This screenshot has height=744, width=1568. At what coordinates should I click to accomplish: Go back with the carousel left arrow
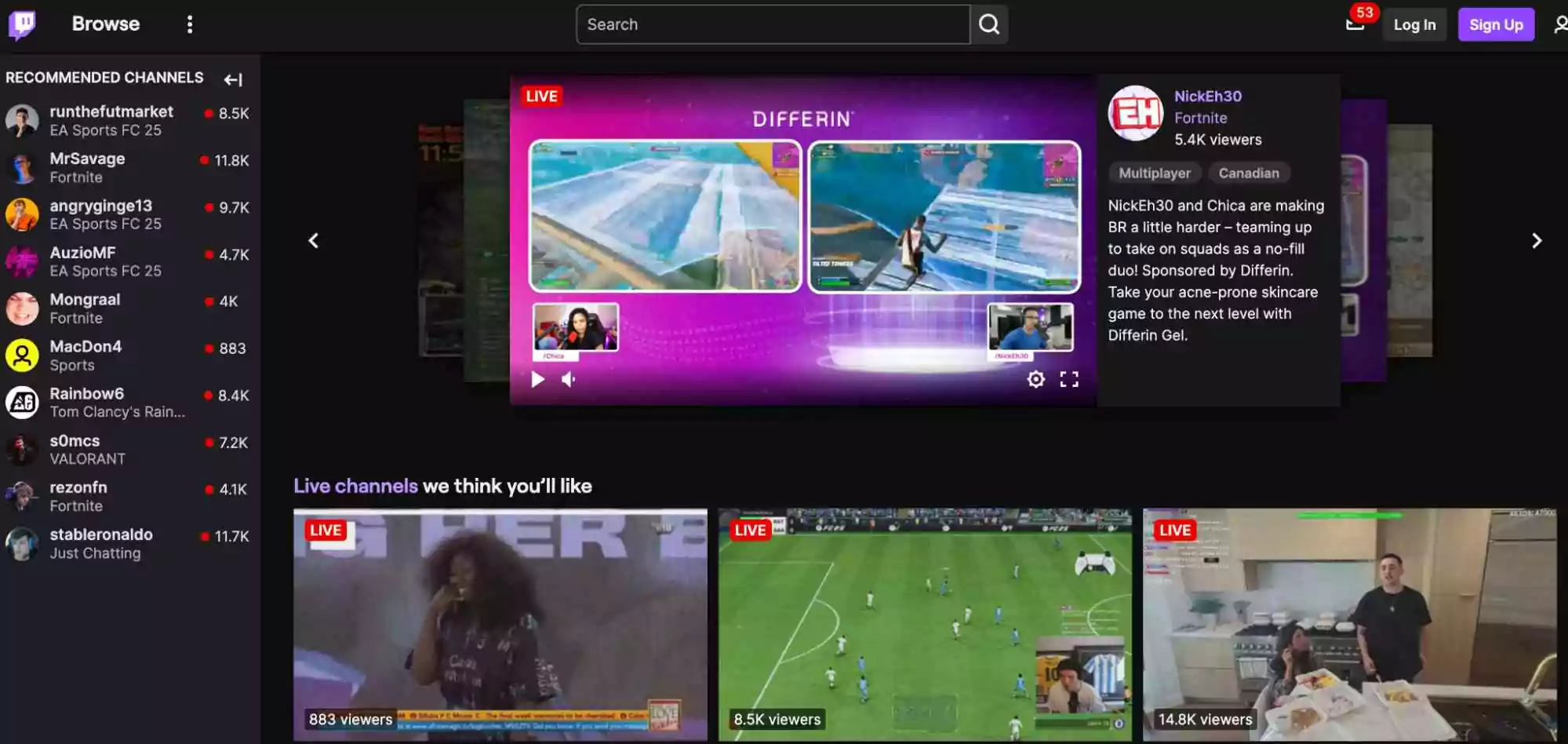click(x=313, y=240)
